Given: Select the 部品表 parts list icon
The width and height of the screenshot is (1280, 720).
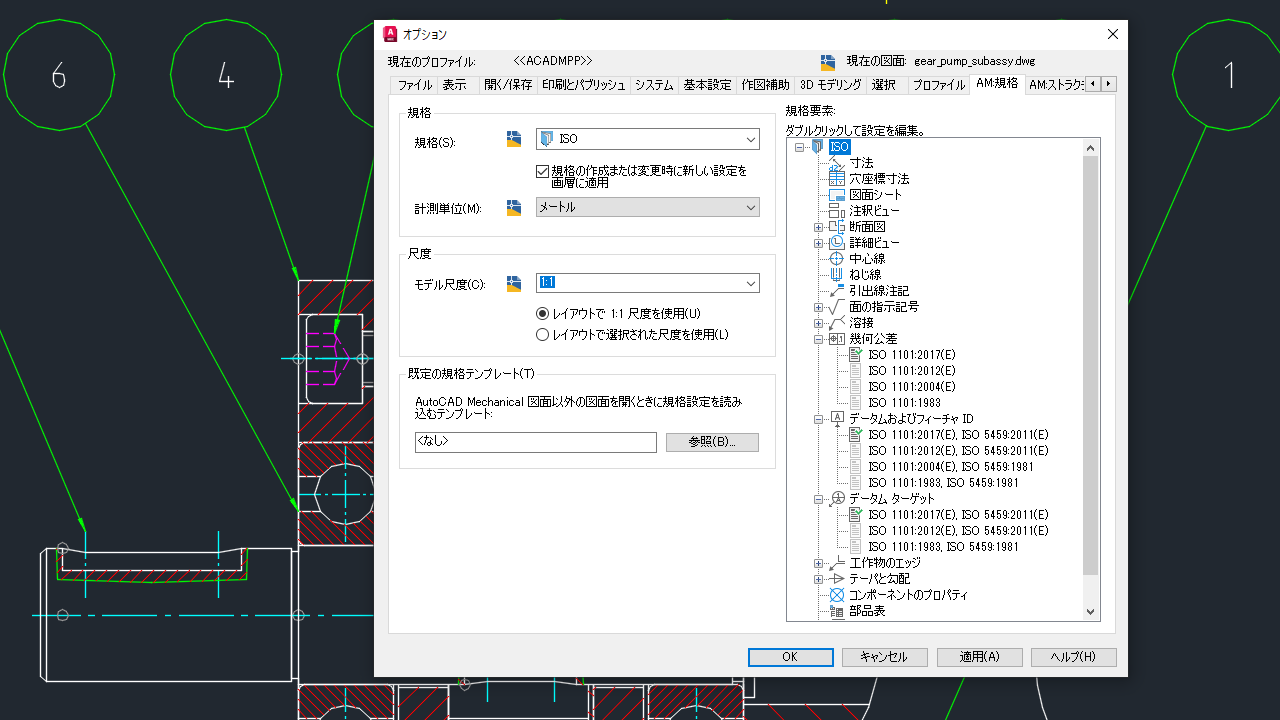Looking at the screenshot, I should pos(837,611).
